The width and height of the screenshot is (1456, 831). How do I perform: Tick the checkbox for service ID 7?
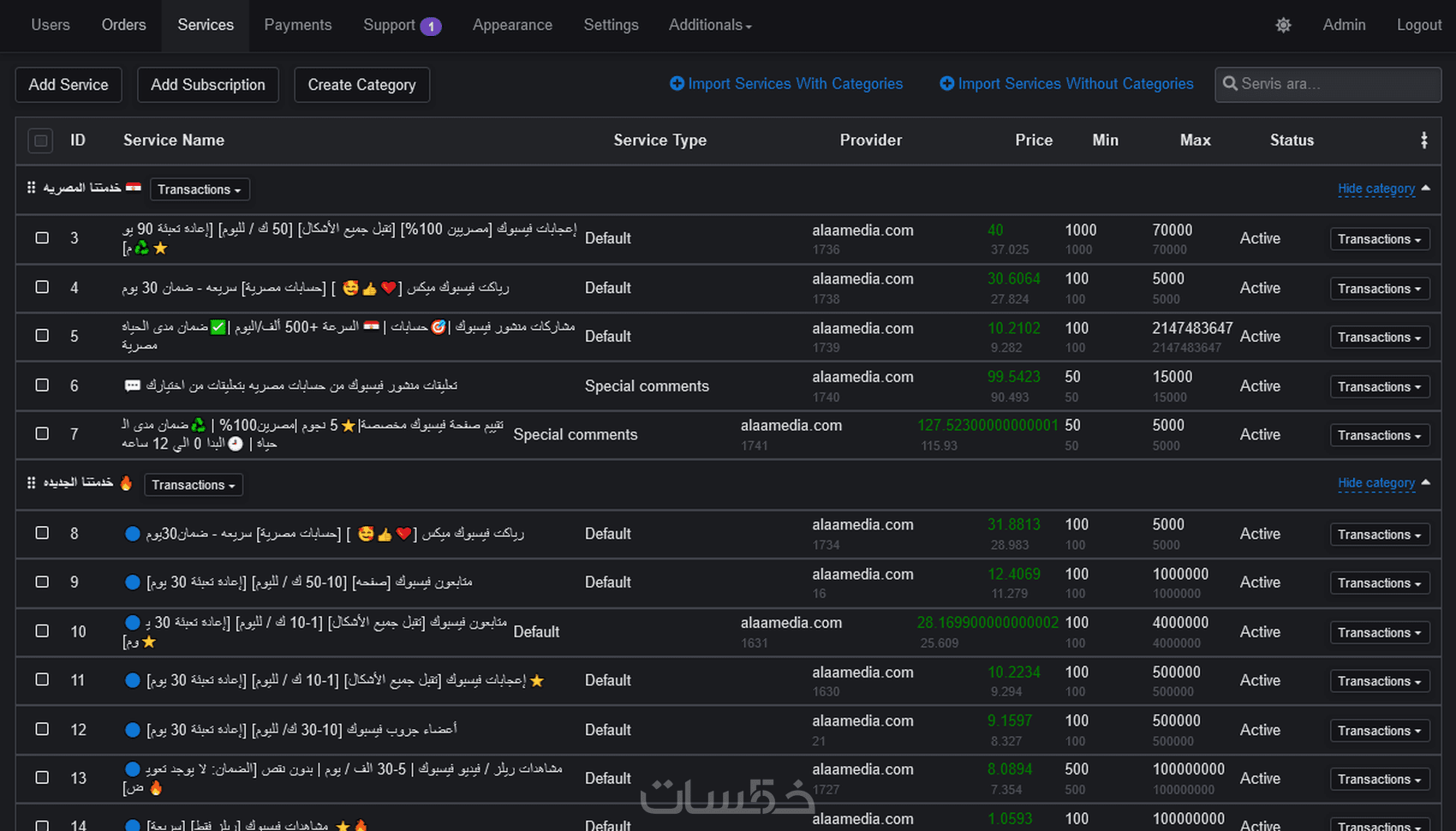pyautogui.click(x=42, y=433)
